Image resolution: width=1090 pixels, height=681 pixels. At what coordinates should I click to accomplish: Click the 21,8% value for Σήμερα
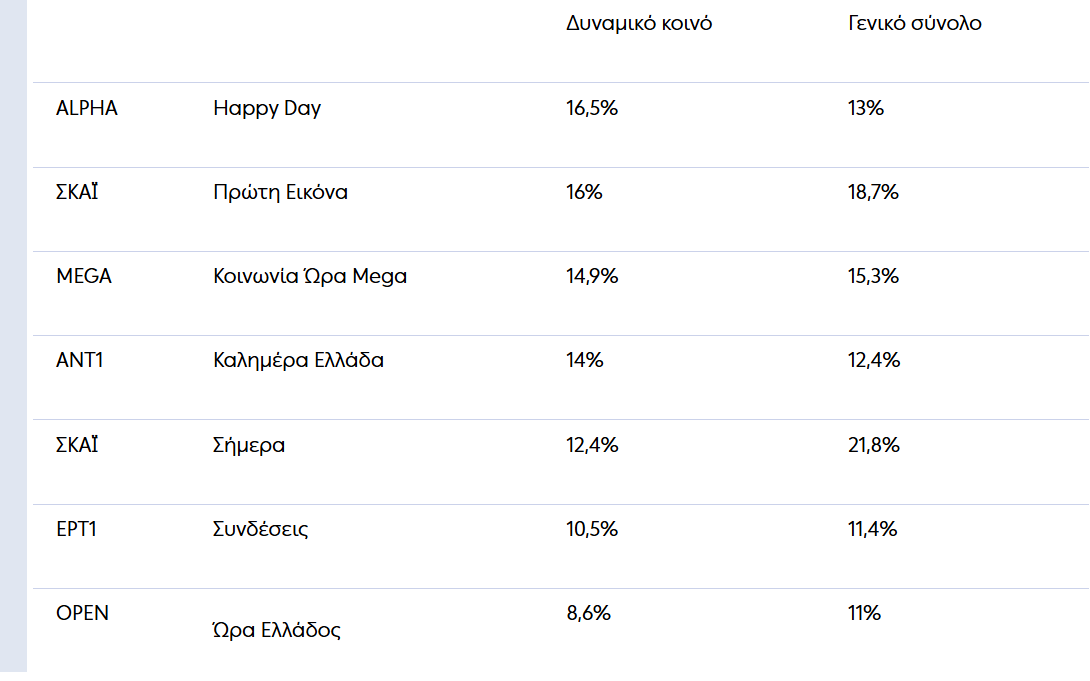tap(873, 445)
